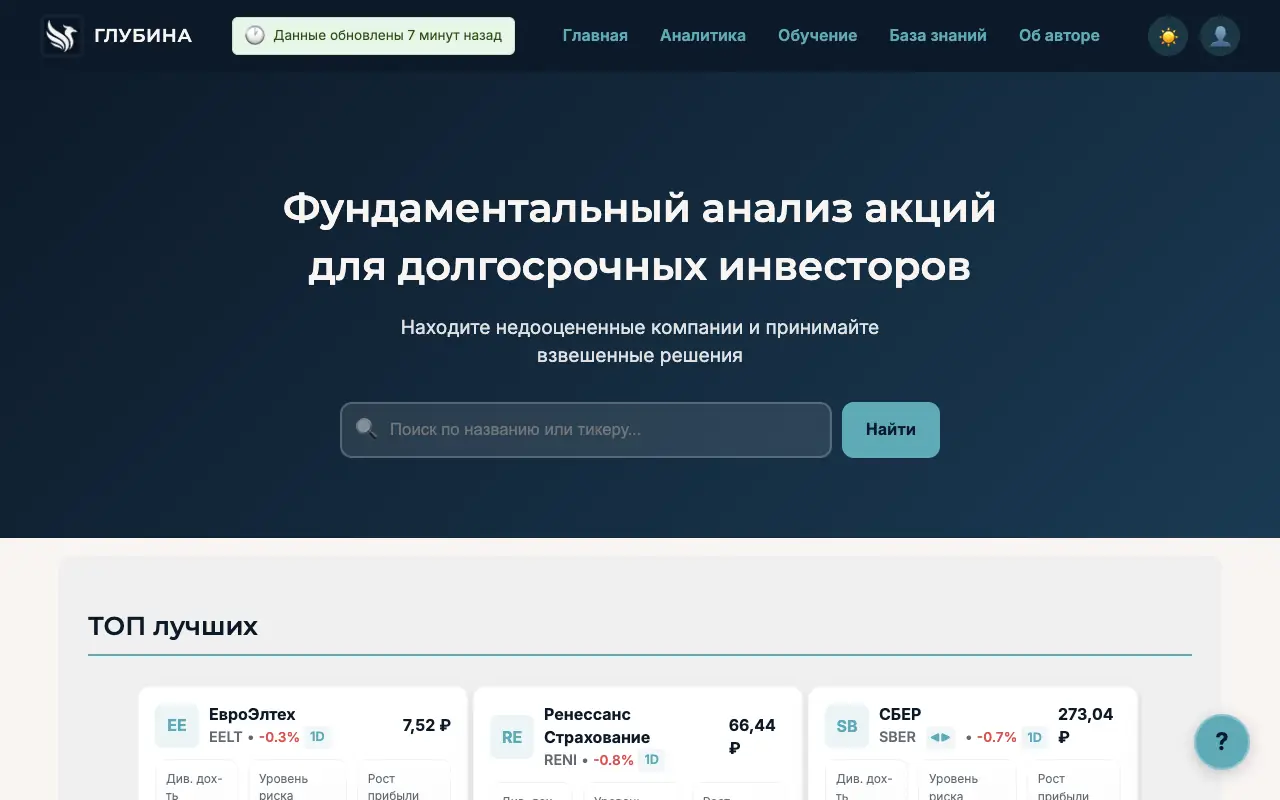Image resolution: width=1280 pixels, height=800 pixels.
Task: Click 'Данные обновлены 7 минут назад' badge text
Action: pyautogui.click(x=388, y=35)
